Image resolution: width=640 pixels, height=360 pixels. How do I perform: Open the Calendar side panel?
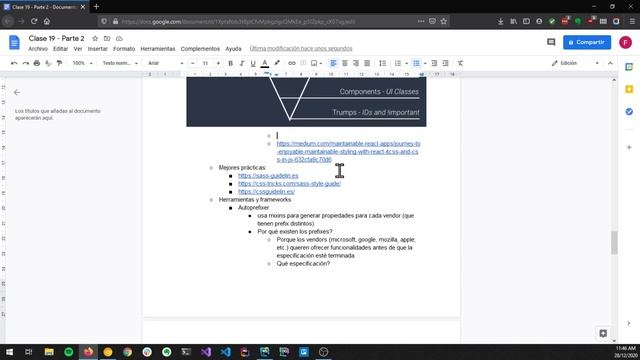(629, 67)
